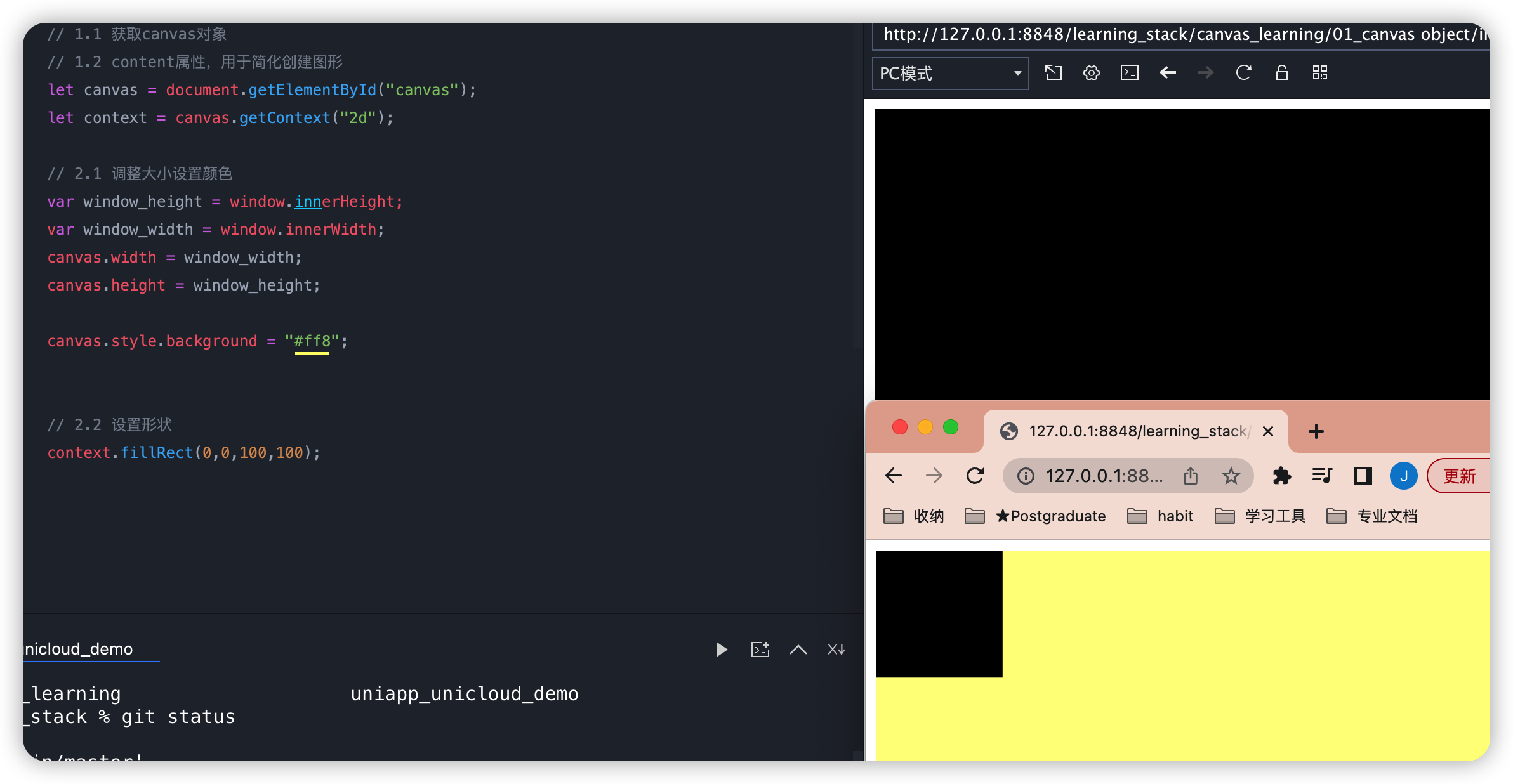
Task: Toggle Chrome side panel icon
Action: click(1363, 476)
